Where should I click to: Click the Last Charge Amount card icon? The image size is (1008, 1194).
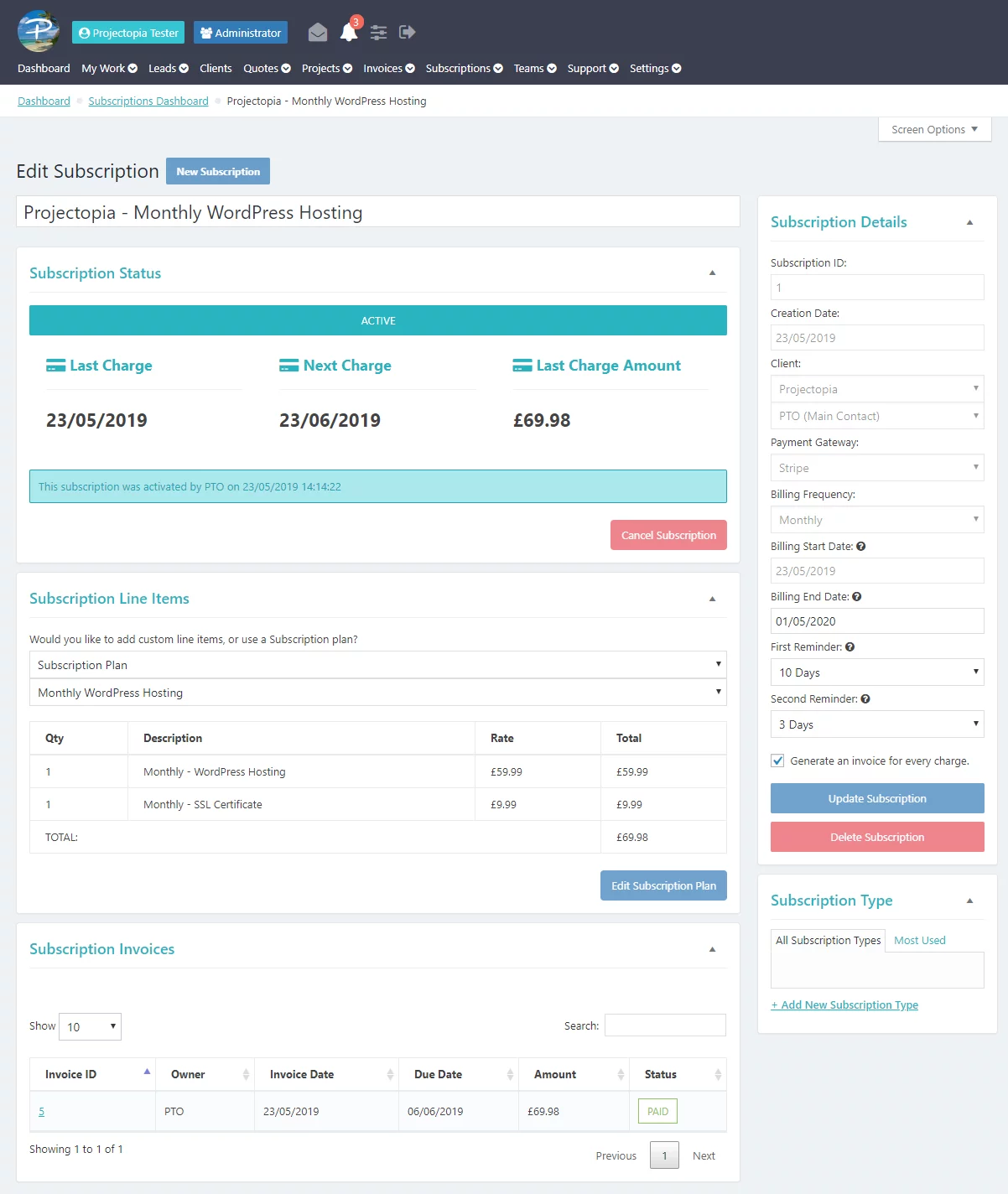(x=522, y=366)
